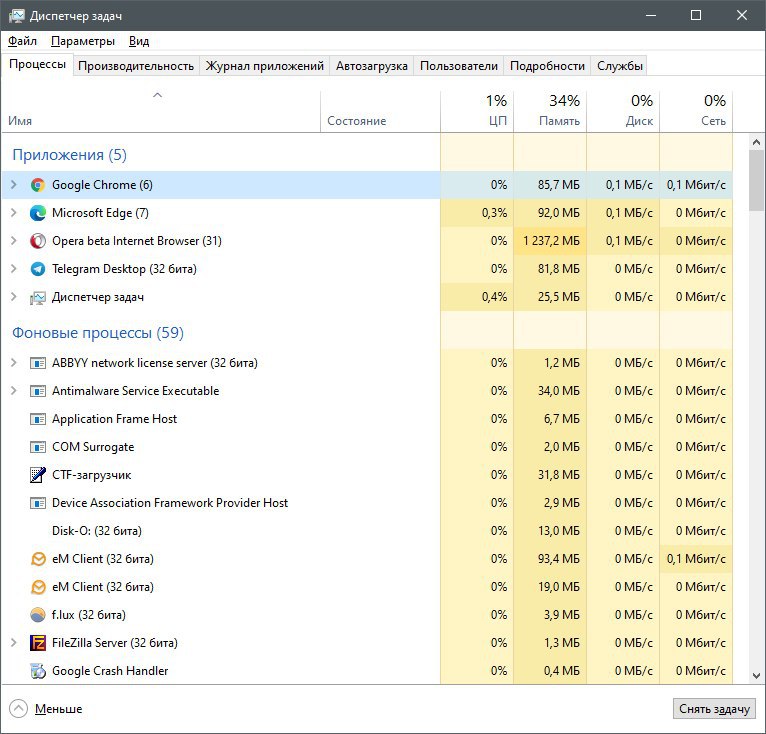The height and width of the screenshot is (734, 766).
Task: Sort by the ЦП column header
Action: pos(477,111)
